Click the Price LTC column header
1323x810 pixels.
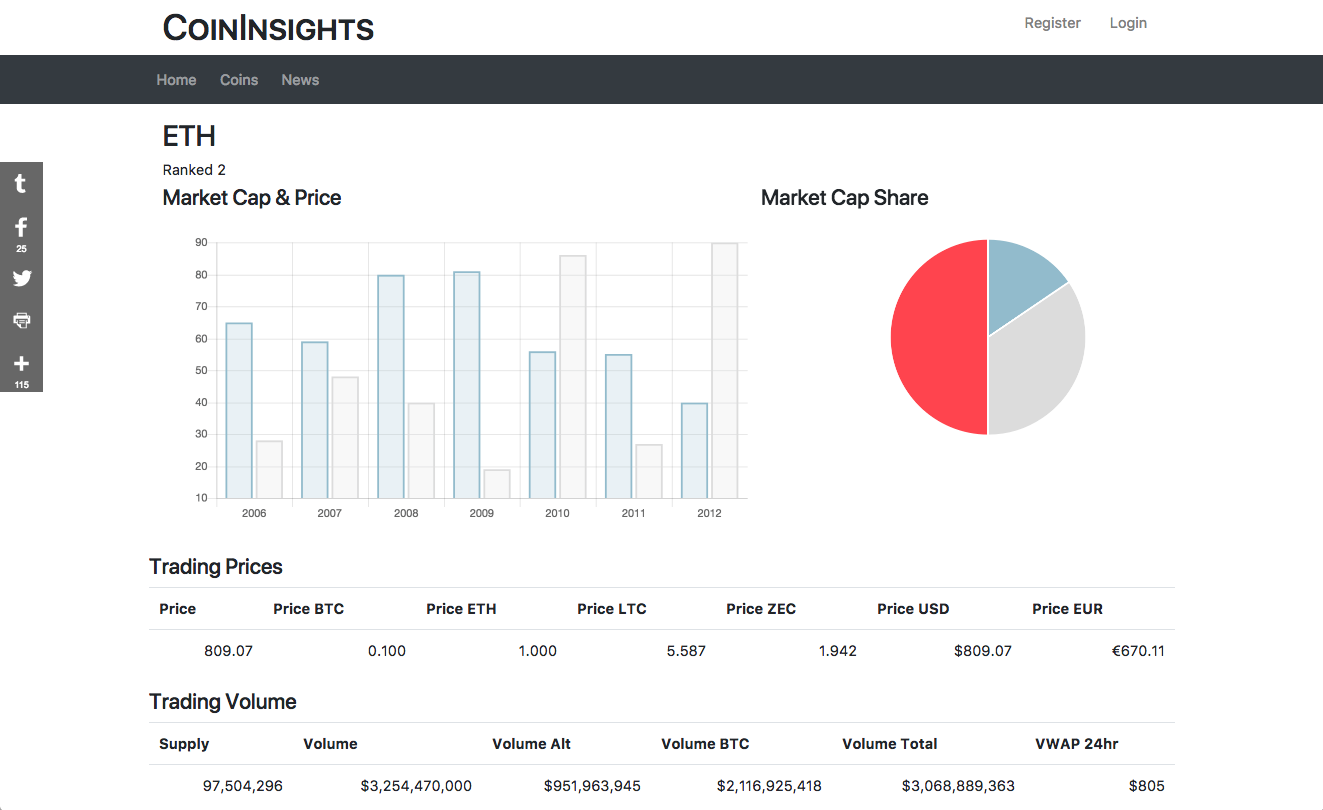(612, 609)
